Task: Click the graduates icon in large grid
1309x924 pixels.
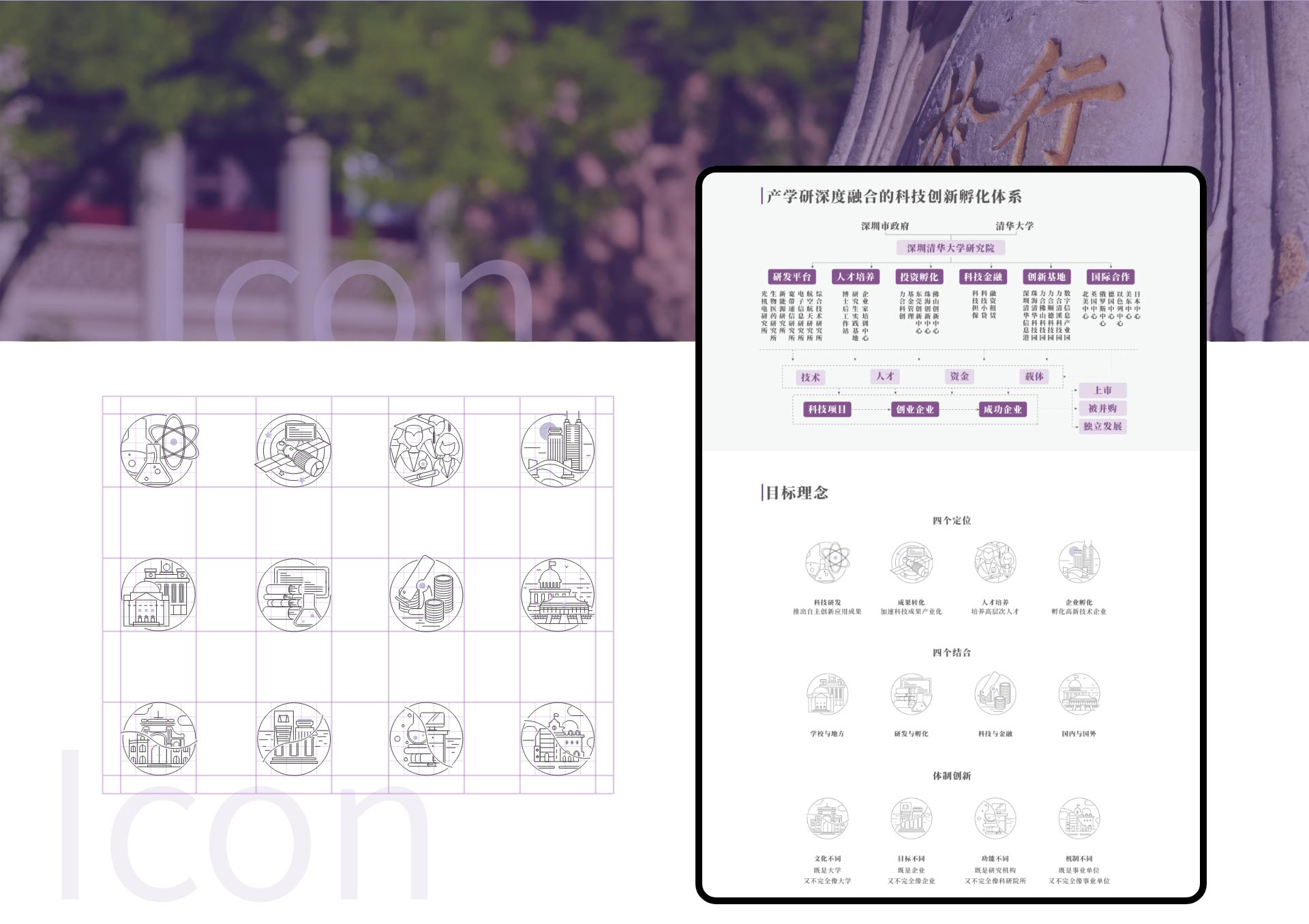Action: 426,450
